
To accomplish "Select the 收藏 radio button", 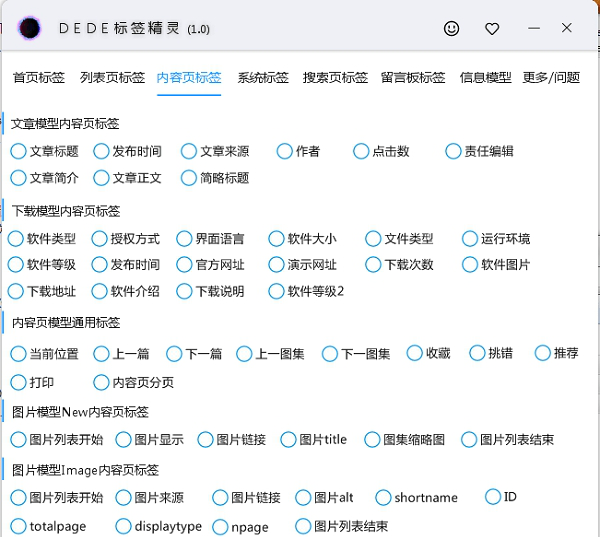I will (x=415, y=353).
